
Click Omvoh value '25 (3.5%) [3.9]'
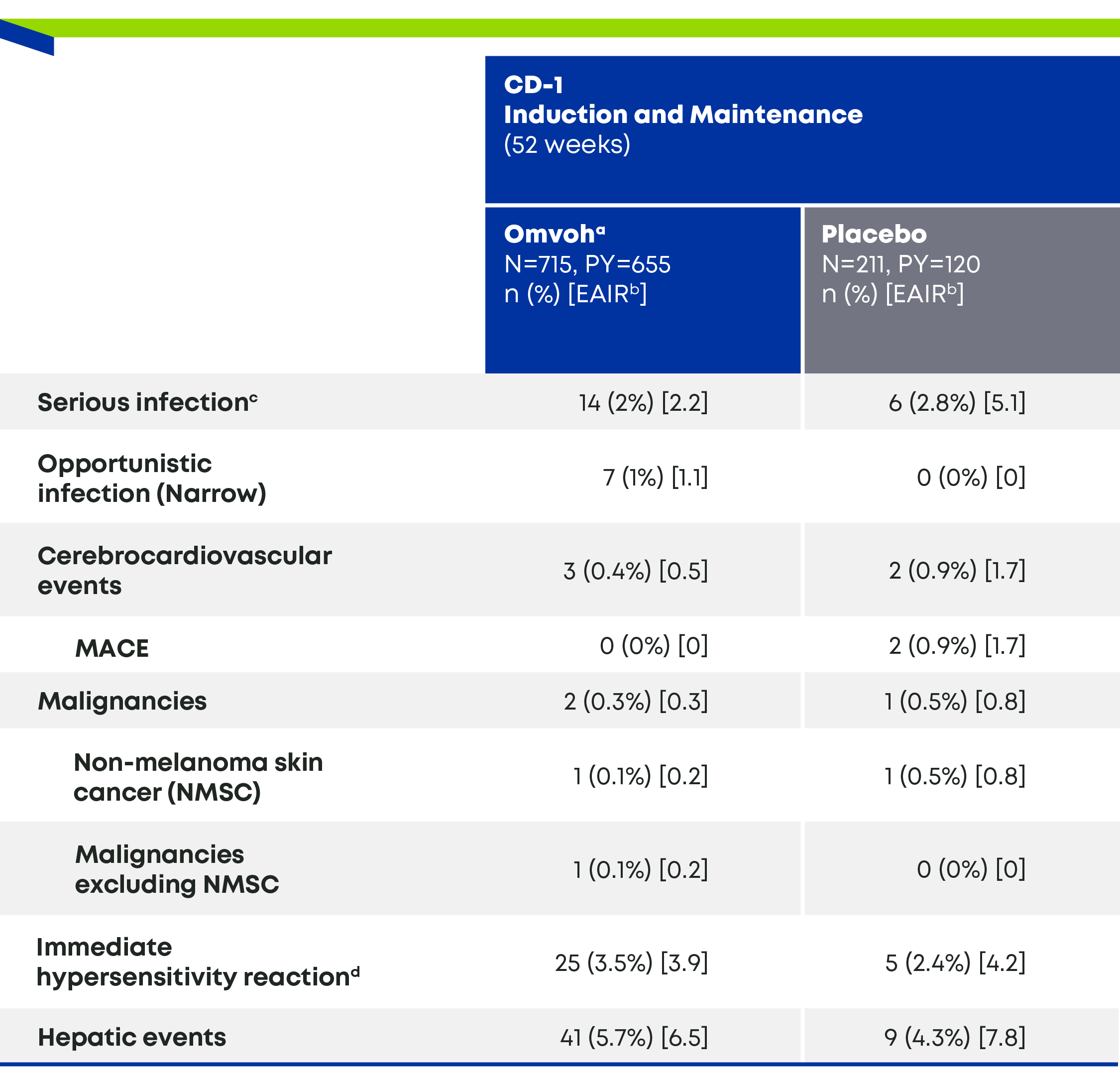(x=631, y=963)
